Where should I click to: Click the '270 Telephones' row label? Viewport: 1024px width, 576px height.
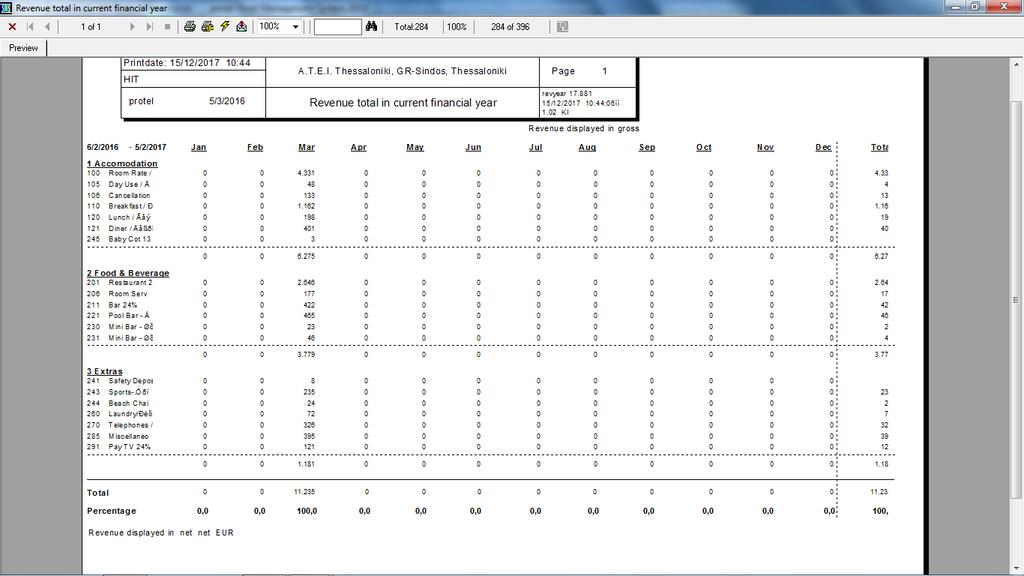coord(120,425)
